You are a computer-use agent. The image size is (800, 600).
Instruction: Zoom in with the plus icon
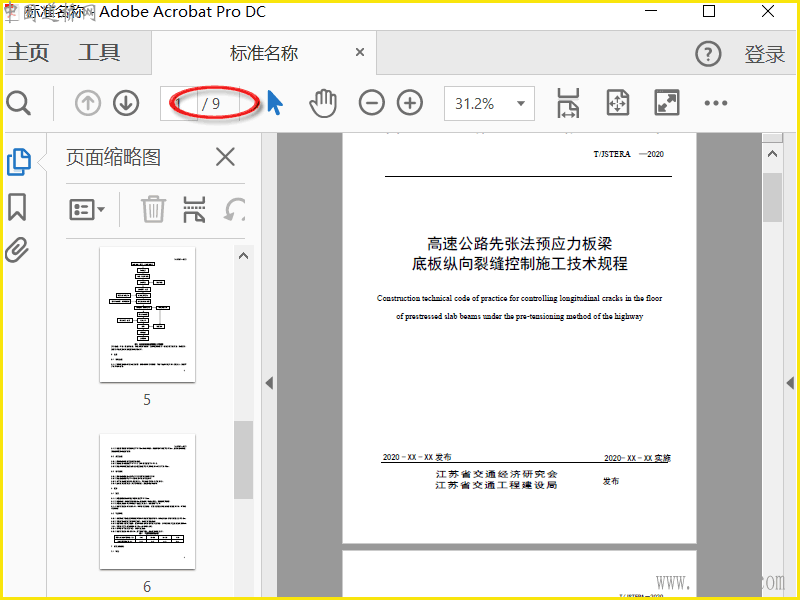coord(410,103)
